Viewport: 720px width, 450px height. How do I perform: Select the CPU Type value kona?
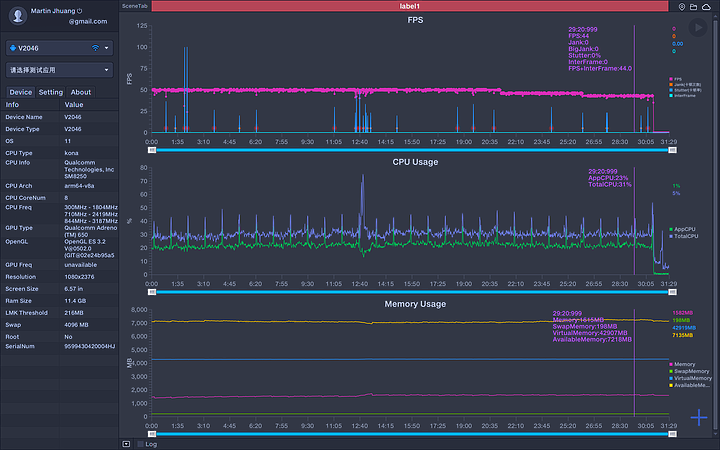(x=71, y=153)
